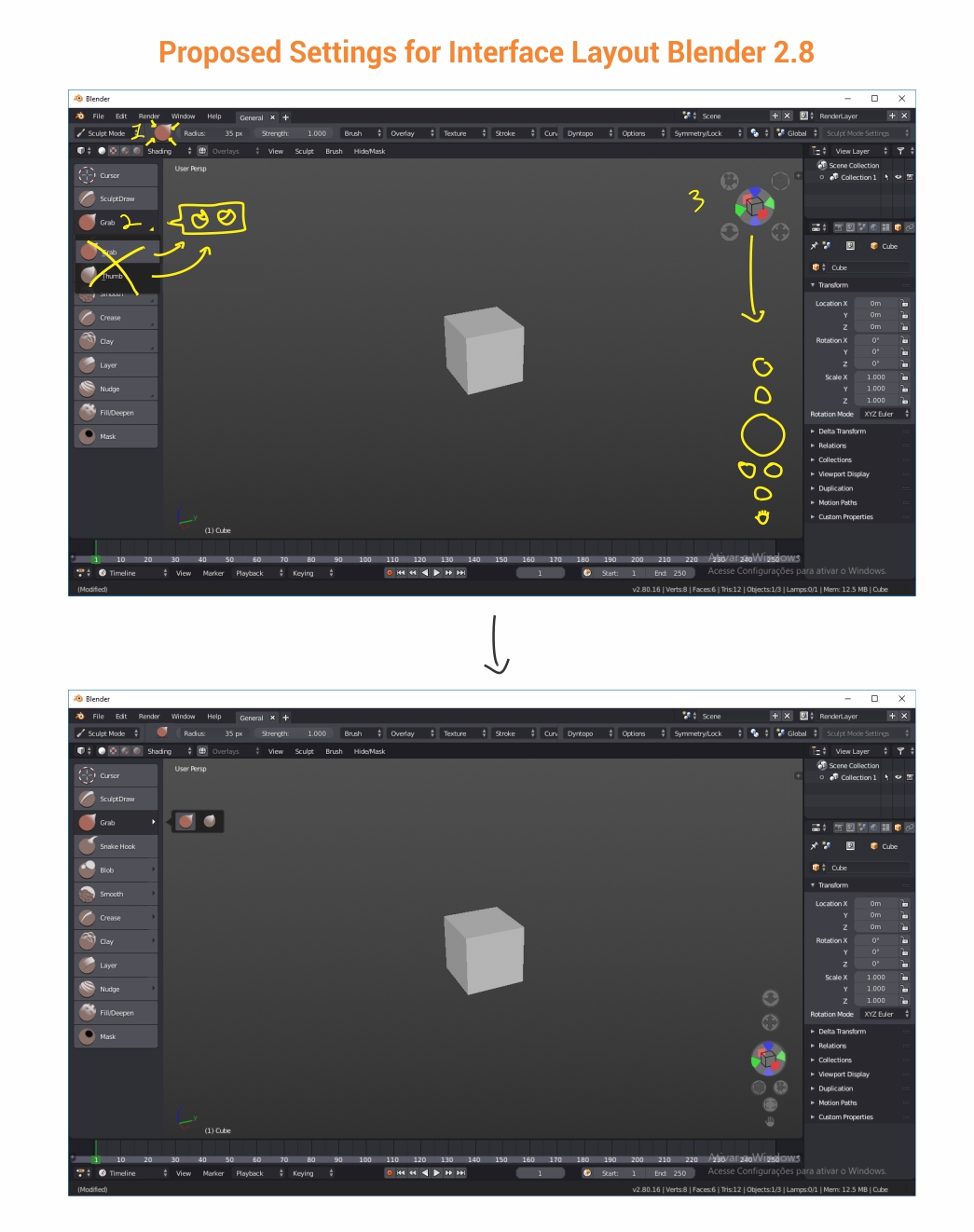The image size is (974, 1232).
Task: Open the Dyntopo dropdown in lower header
Action: tap(589, 733)
